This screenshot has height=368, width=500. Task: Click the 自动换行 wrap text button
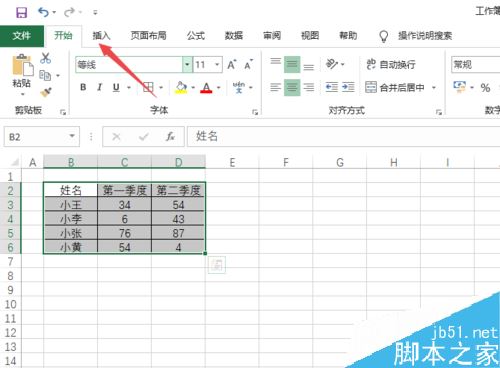[391, 64]
